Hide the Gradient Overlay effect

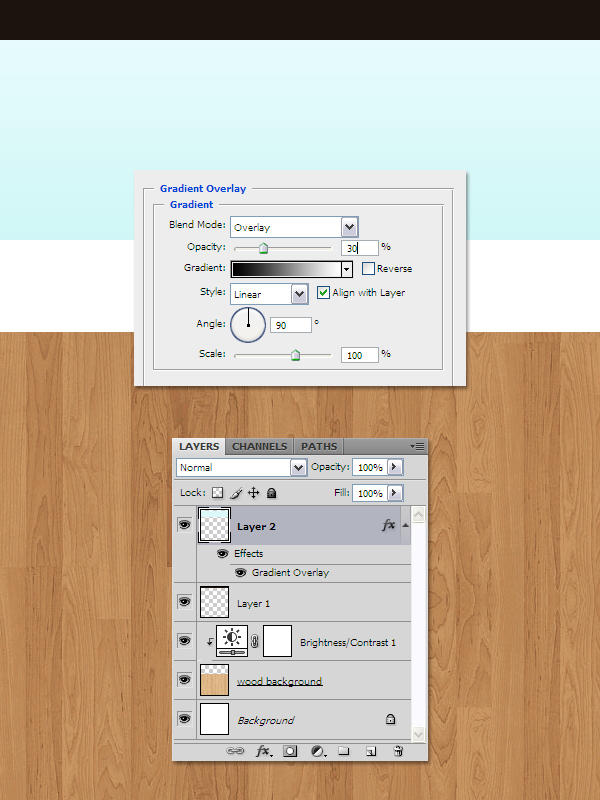[x=240, y=572]
